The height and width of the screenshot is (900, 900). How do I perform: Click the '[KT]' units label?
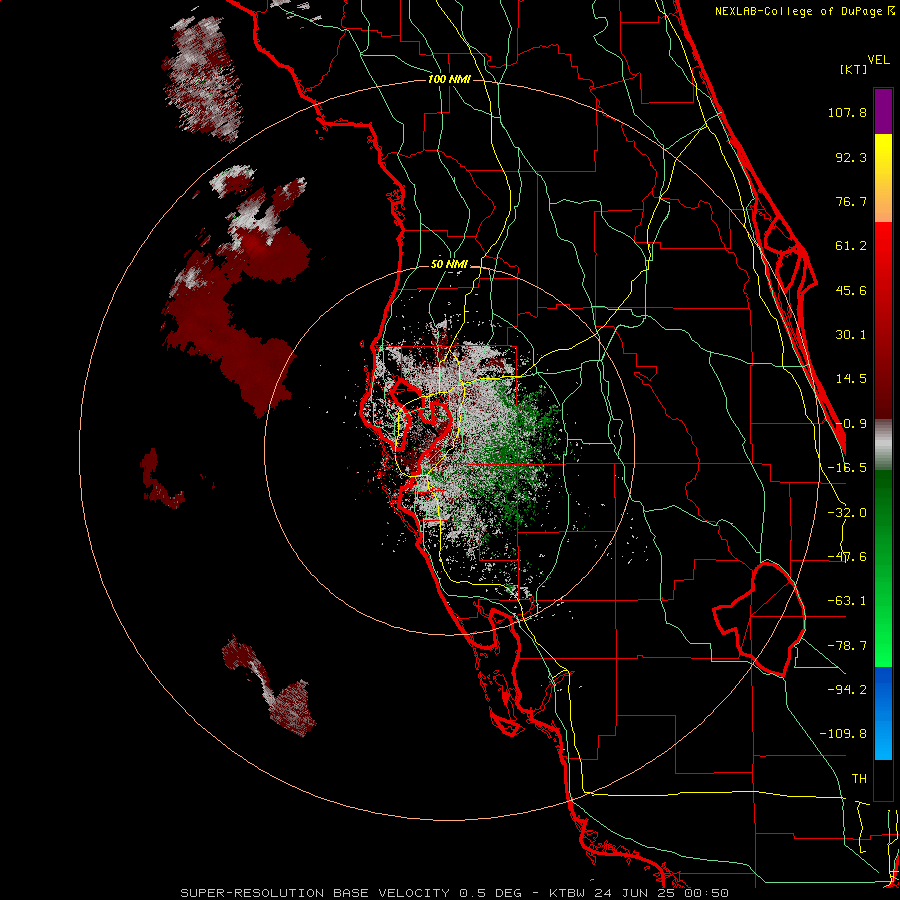tap(854, 69)
